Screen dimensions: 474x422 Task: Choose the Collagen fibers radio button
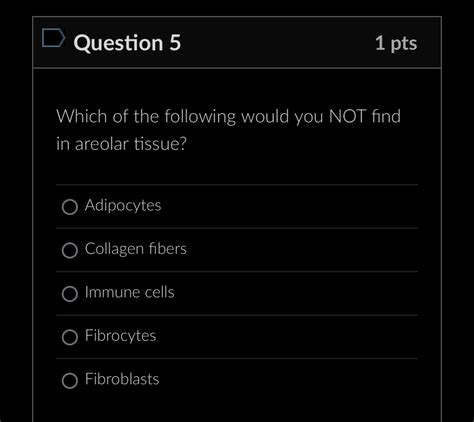(x=70, y=250)
